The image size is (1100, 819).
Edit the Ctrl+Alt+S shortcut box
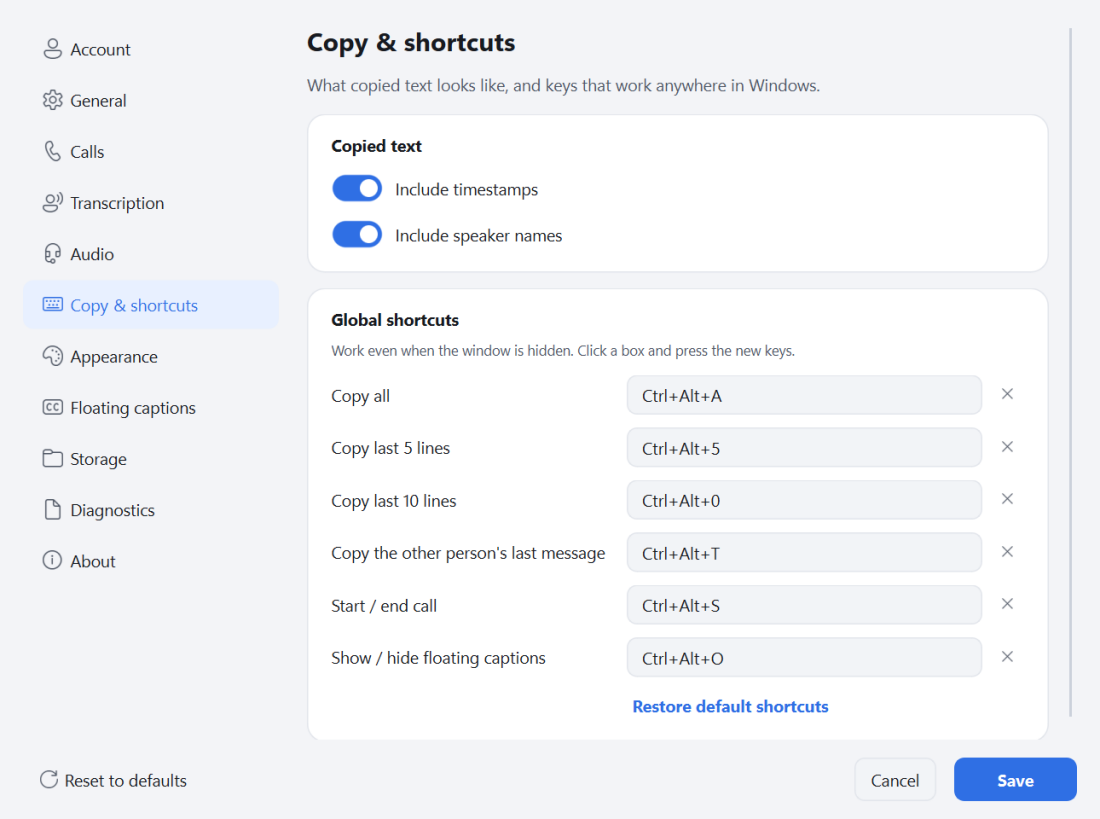pos(804,605)
